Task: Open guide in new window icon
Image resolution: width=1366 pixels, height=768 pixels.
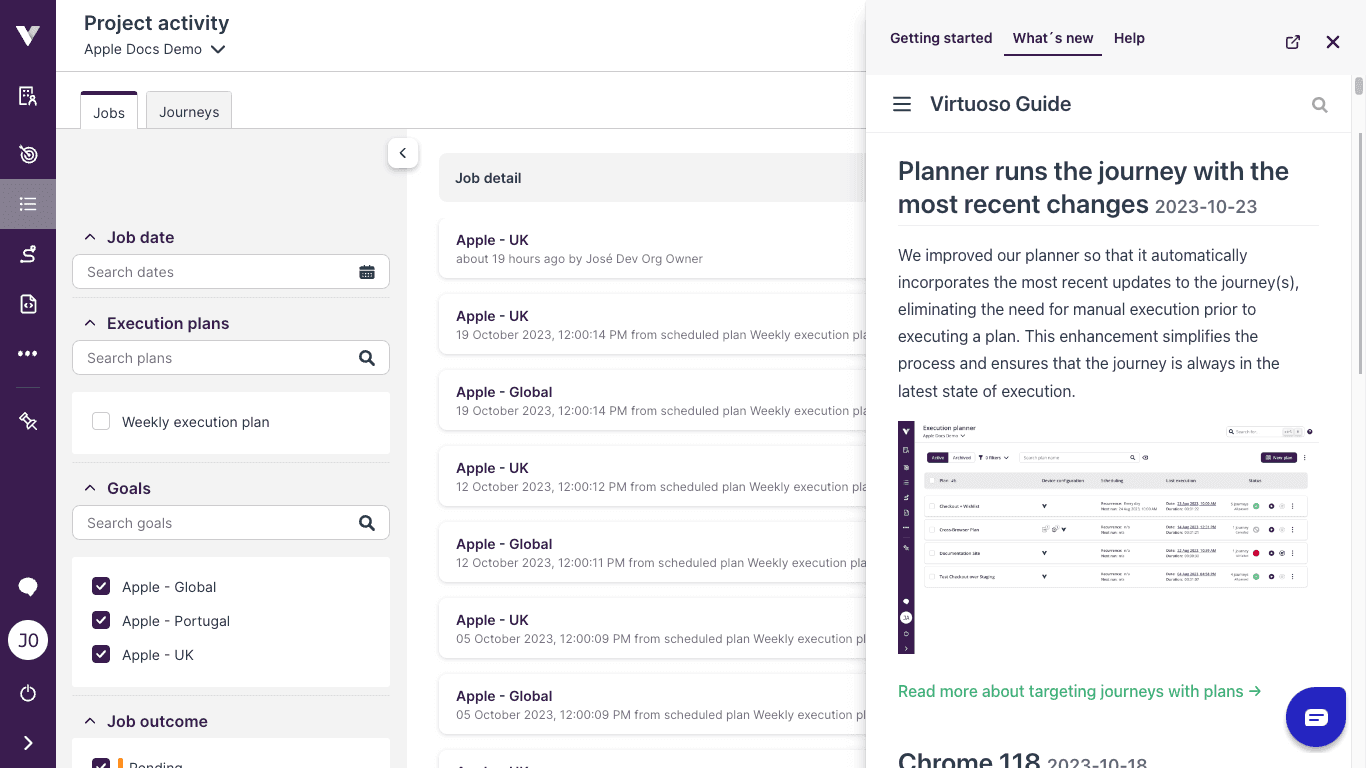Action: pos(1293,42)
